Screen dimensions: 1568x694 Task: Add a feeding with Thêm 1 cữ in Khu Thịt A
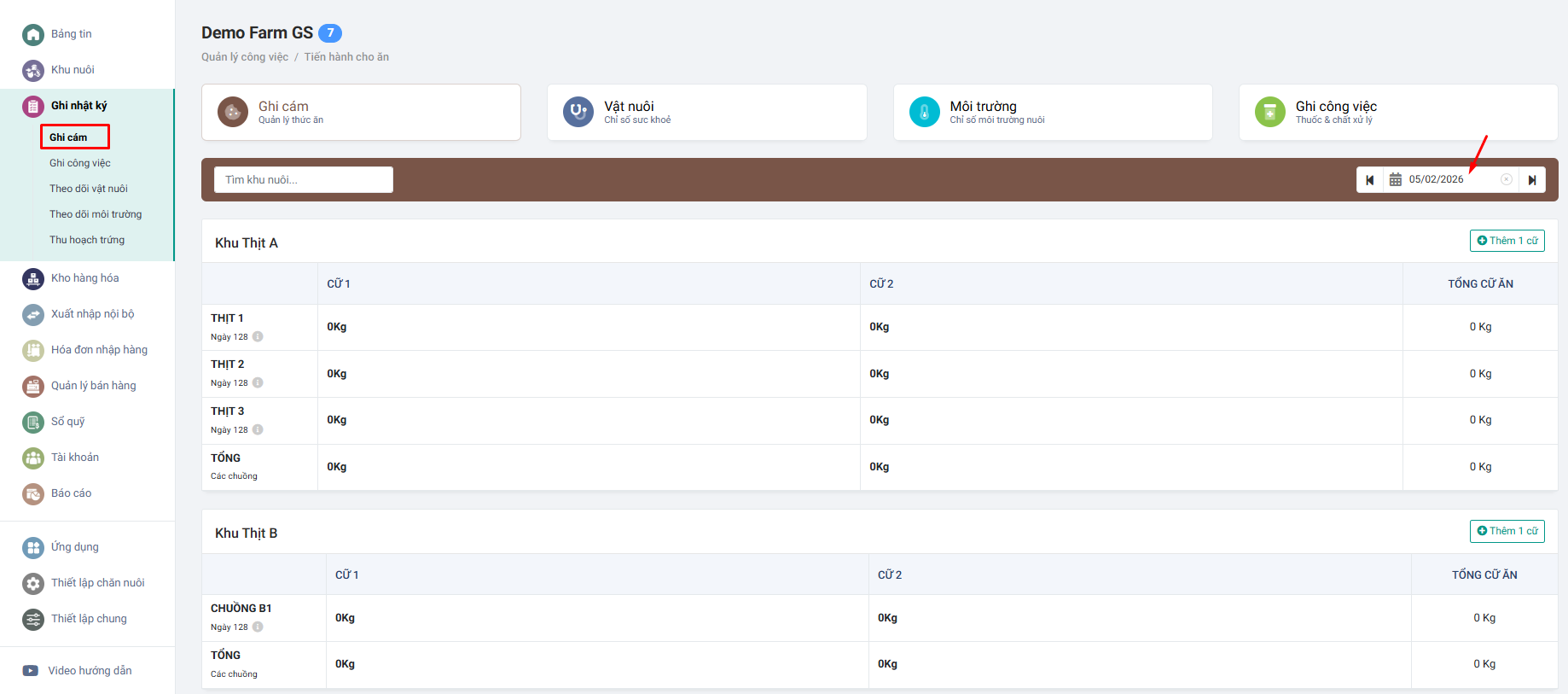pos(1507,241)
